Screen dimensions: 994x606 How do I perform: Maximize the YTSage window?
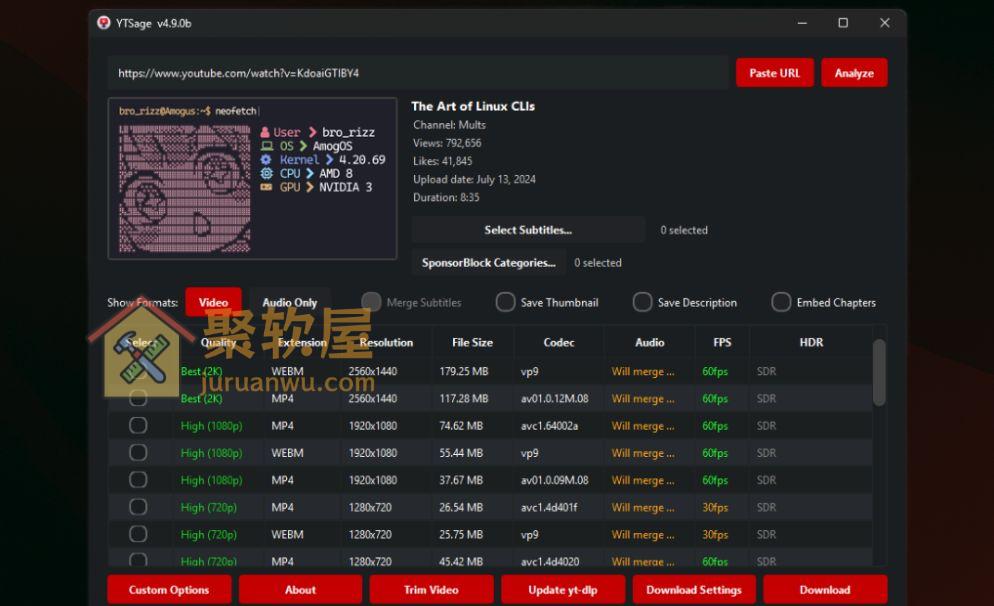tap(843, 23)
